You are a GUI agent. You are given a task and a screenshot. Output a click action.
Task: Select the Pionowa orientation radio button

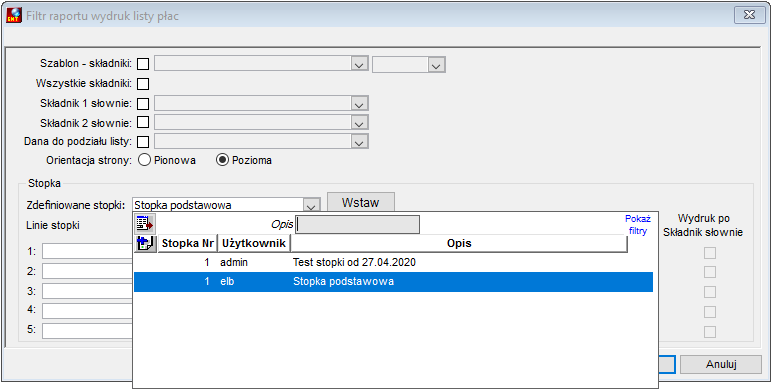pyautogui.click(x=145, y=161)
